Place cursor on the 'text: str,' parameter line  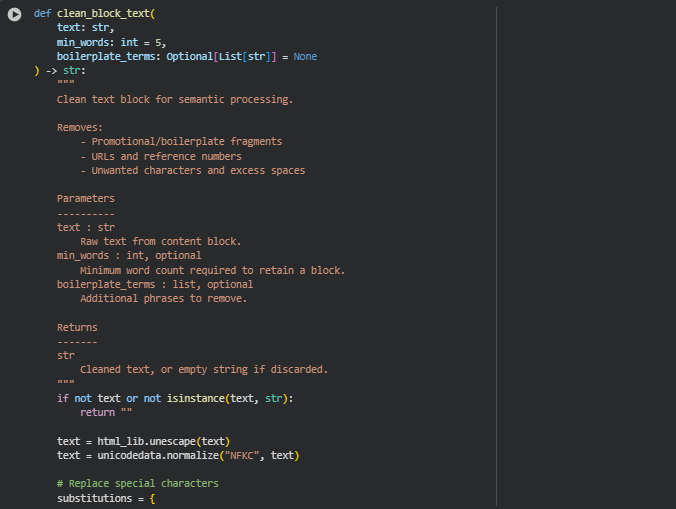(84, 28)
